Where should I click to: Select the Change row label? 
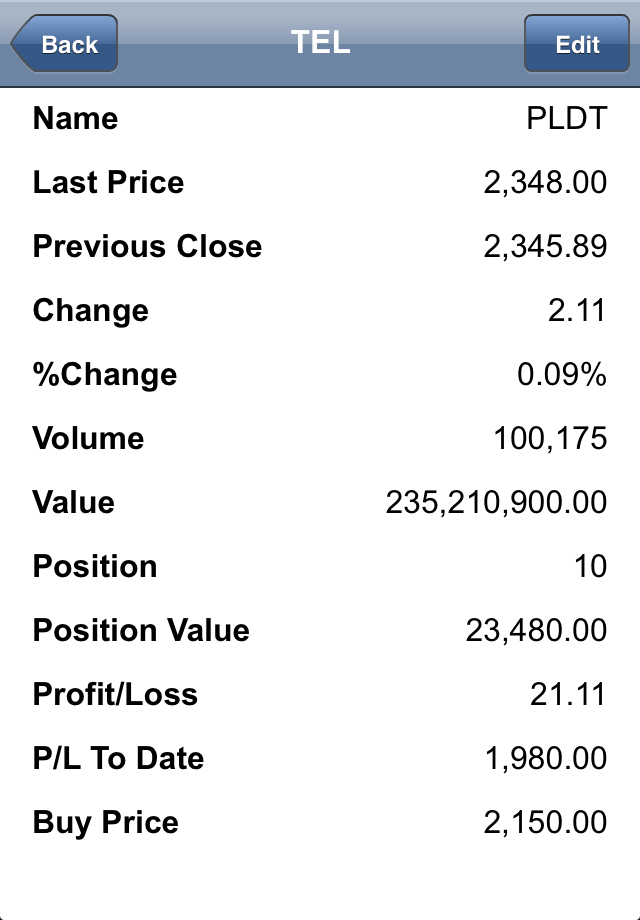click(x=90, y=310)
